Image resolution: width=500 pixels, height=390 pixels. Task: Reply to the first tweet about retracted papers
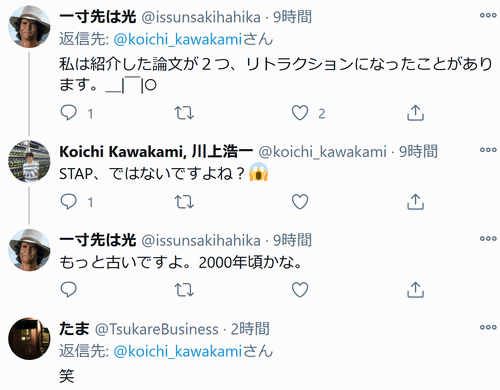[69, 113]
